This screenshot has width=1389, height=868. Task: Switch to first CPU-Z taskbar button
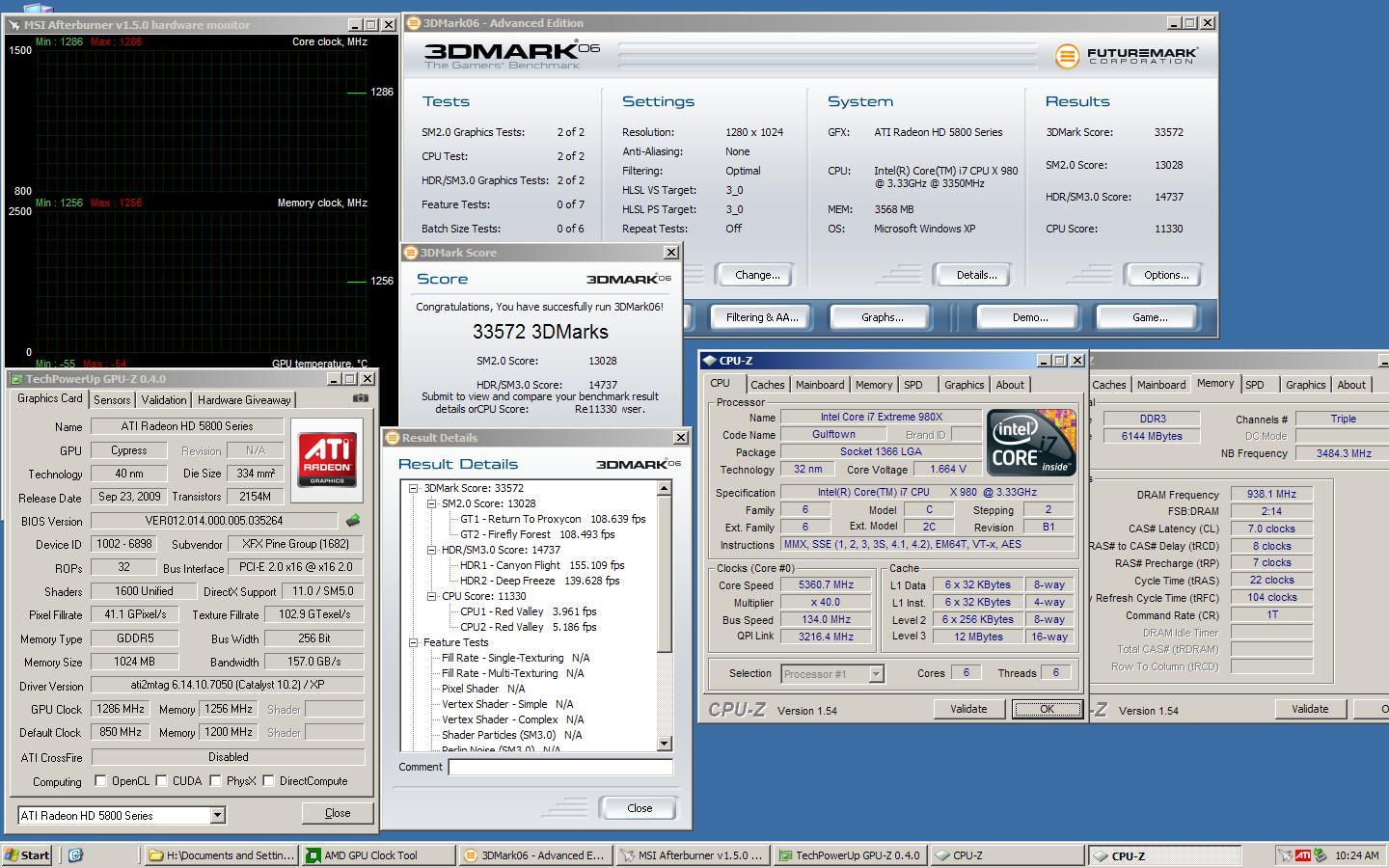coord(1006,854)
